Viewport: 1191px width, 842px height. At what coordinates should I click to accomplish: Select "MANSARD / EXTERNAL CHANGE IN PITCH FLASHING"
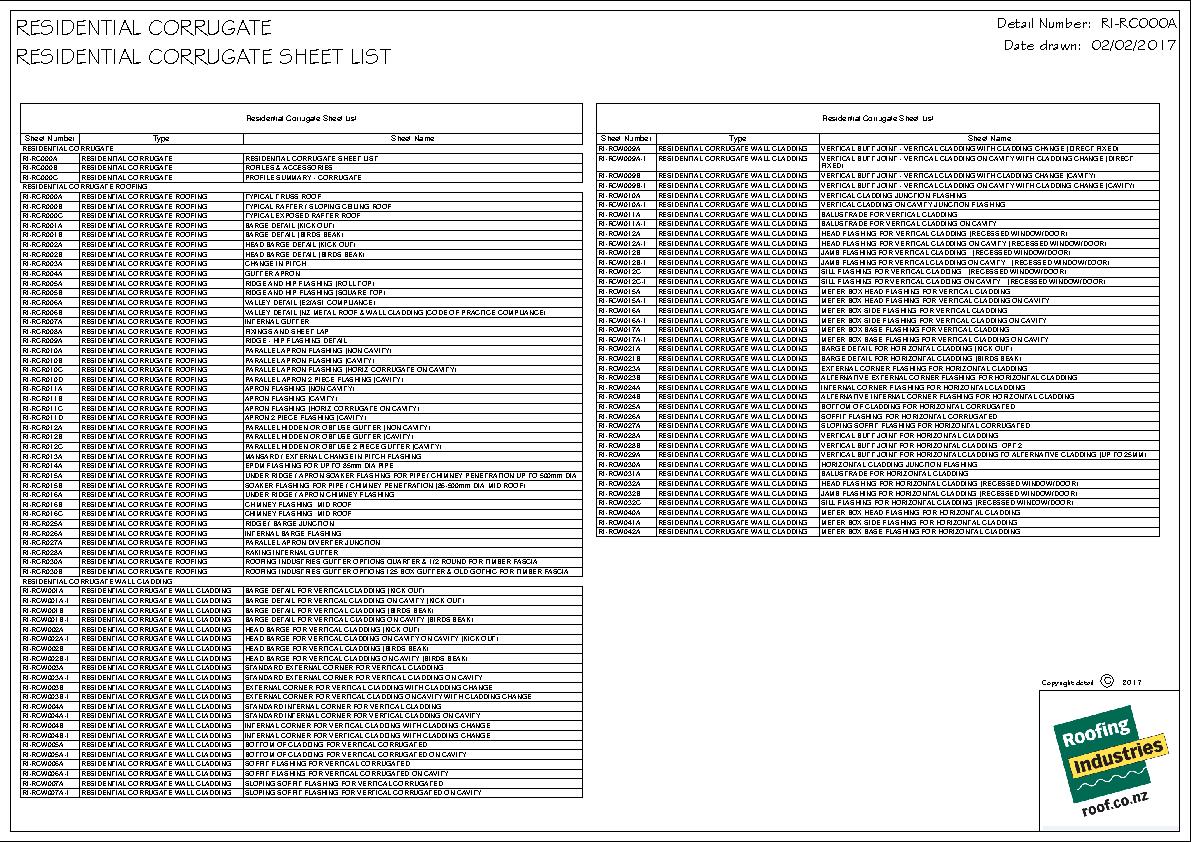click(x=333, y=456)
